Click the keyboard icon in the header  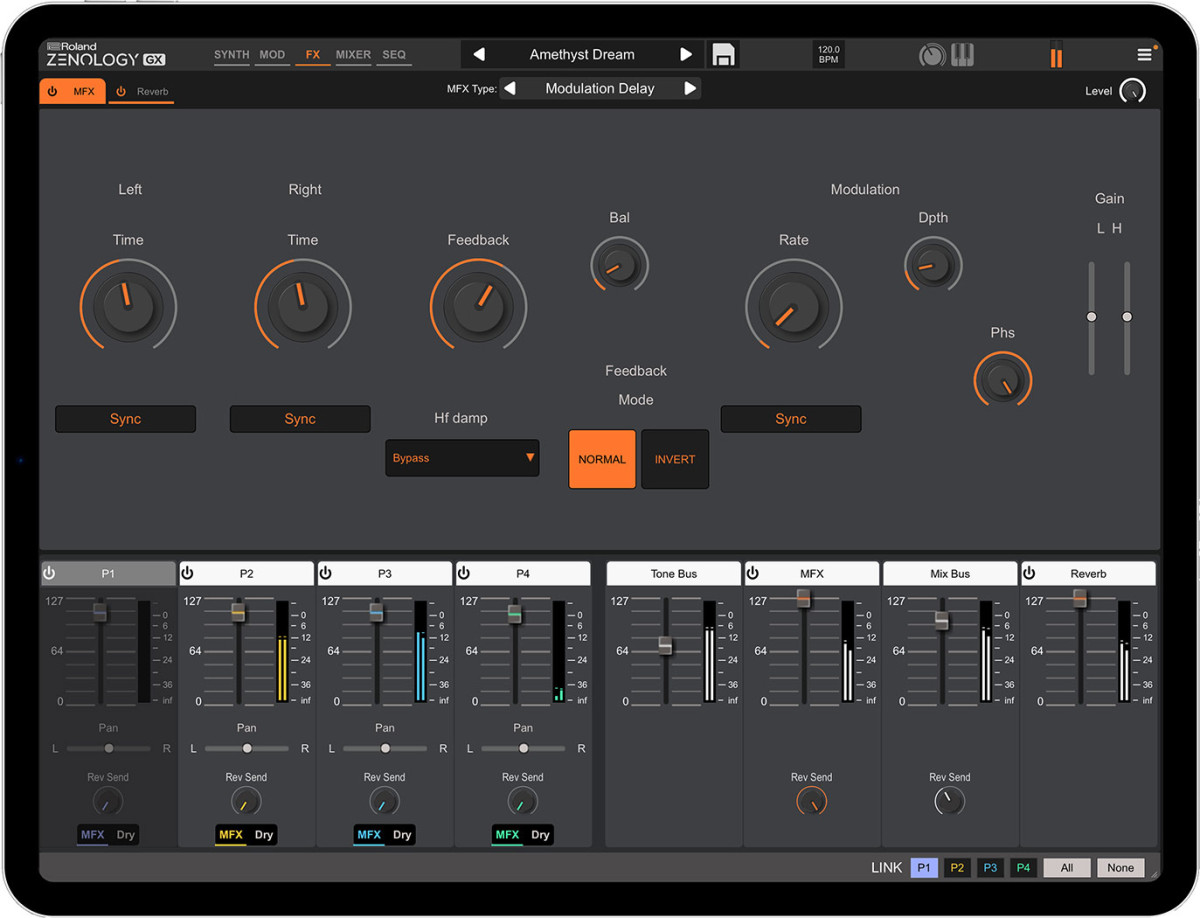[962, 55]
